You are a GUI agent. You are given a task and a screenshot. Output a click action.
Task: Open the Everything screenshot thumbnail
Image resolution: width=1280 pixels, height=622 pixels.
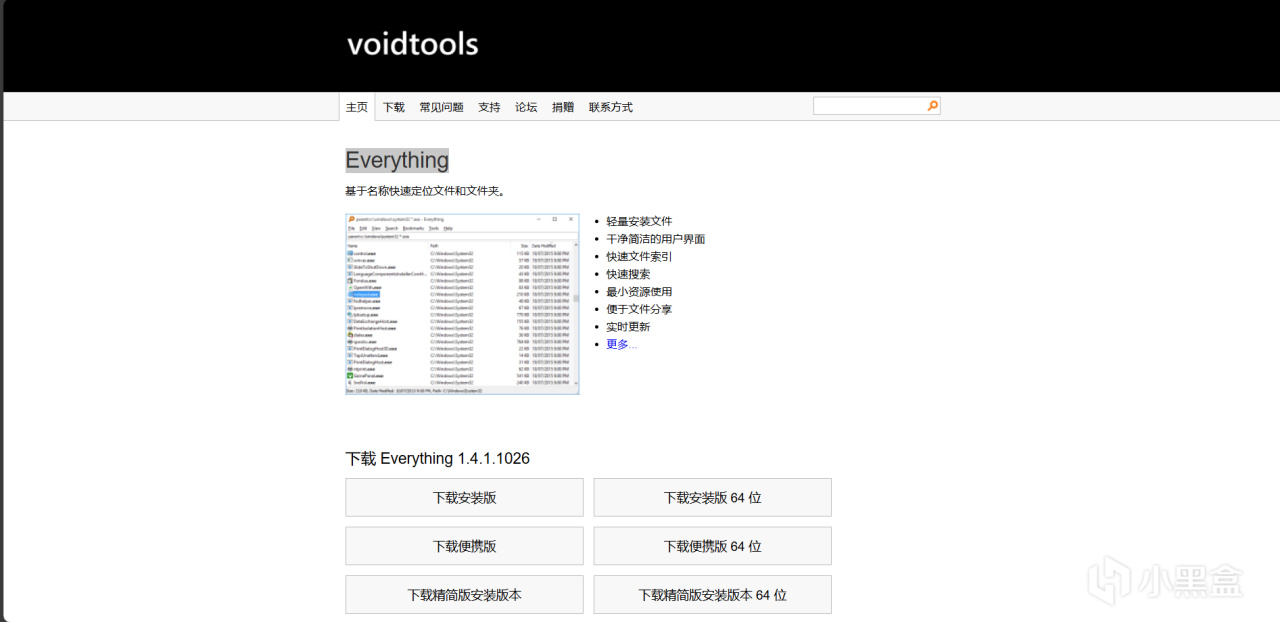[x=462, y=304]
